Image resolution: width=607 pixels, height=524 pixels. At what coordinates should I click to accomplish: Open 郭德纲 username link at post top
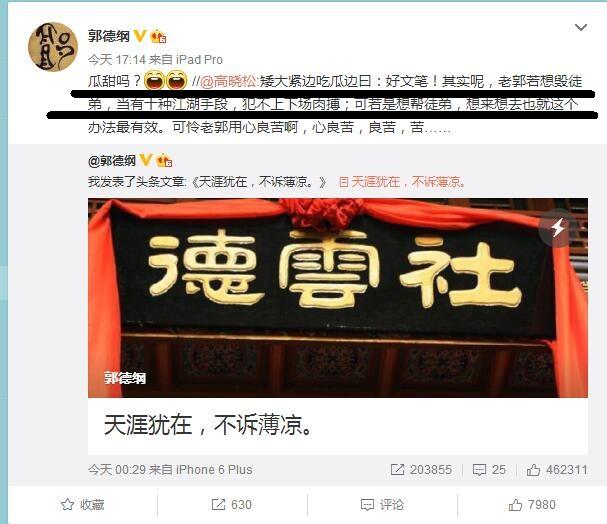(x=109, y=36)
